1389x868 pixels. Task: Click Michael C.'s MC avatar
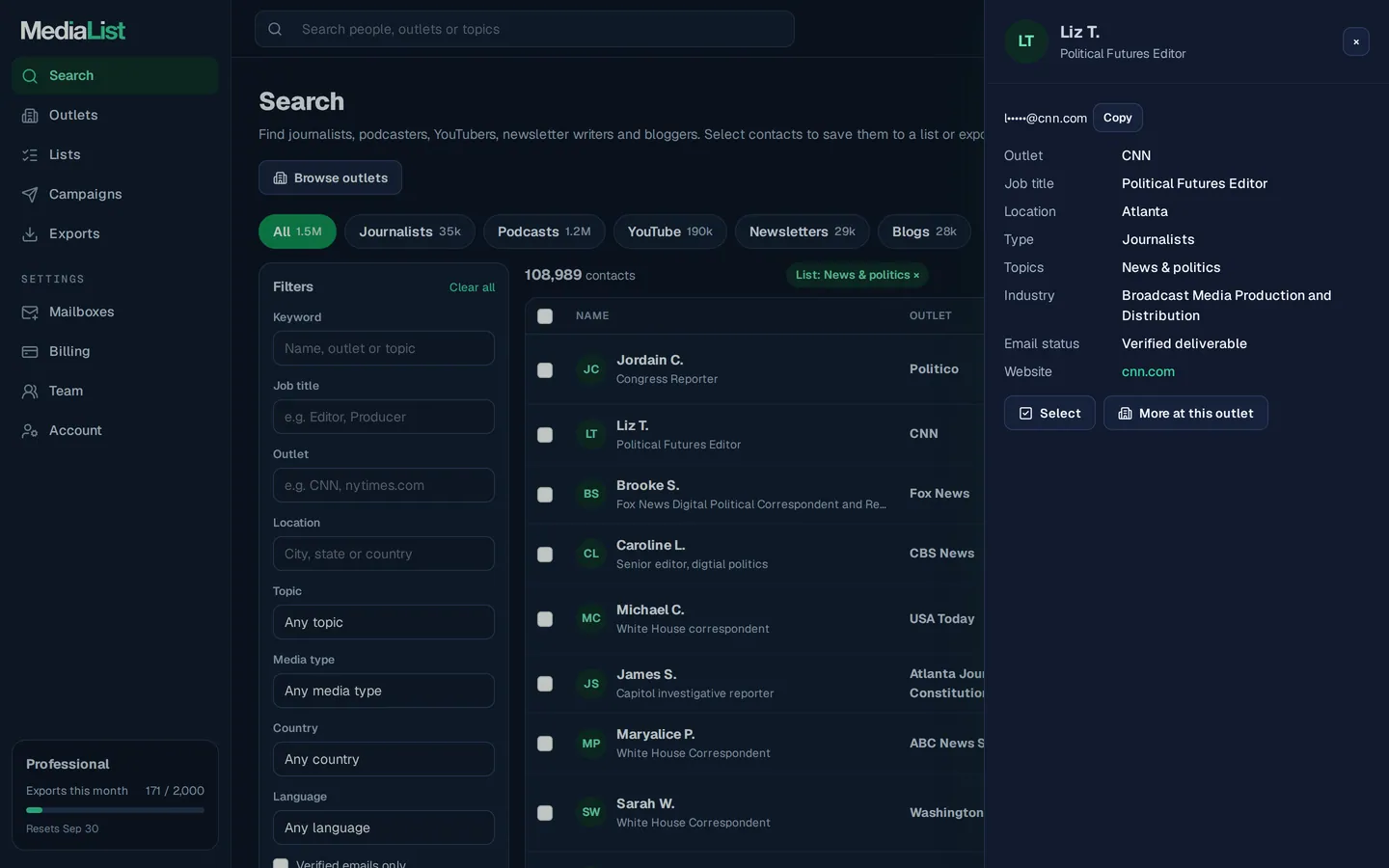pyautogui.click(x=591, y=618)
